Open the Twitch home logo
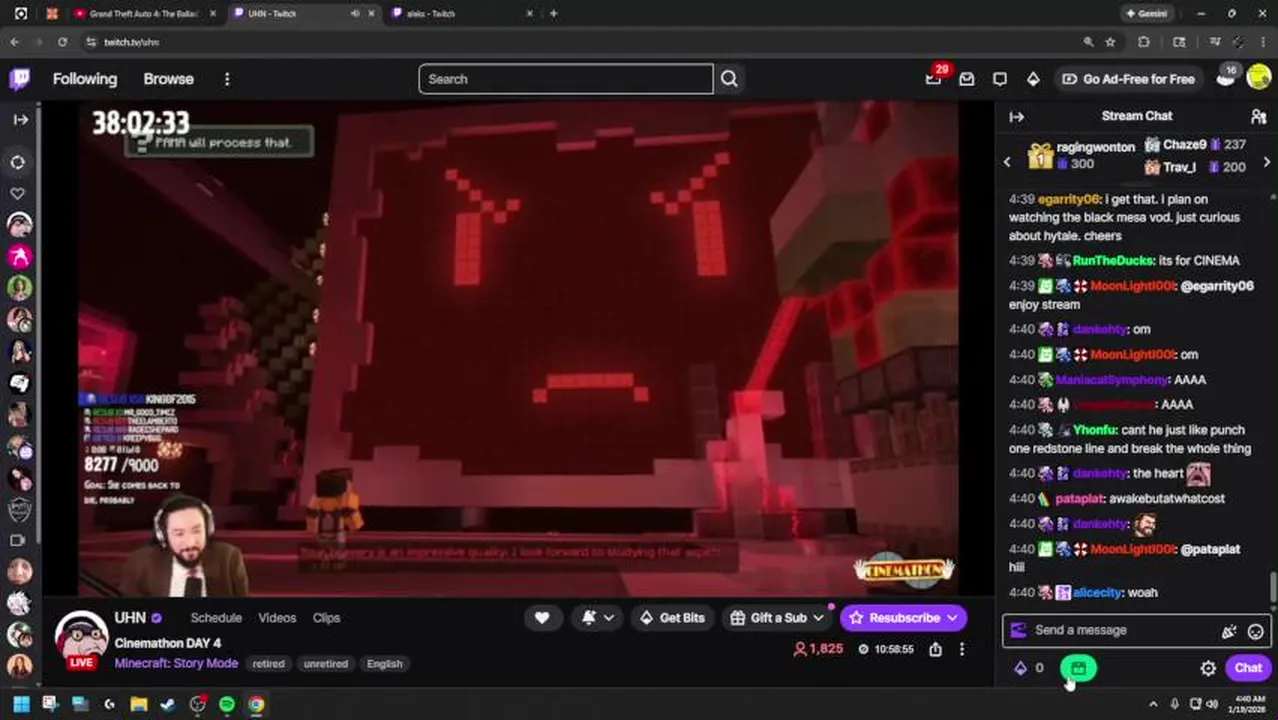This screenshot has width=1278, height=720. [x=20, y=79]
